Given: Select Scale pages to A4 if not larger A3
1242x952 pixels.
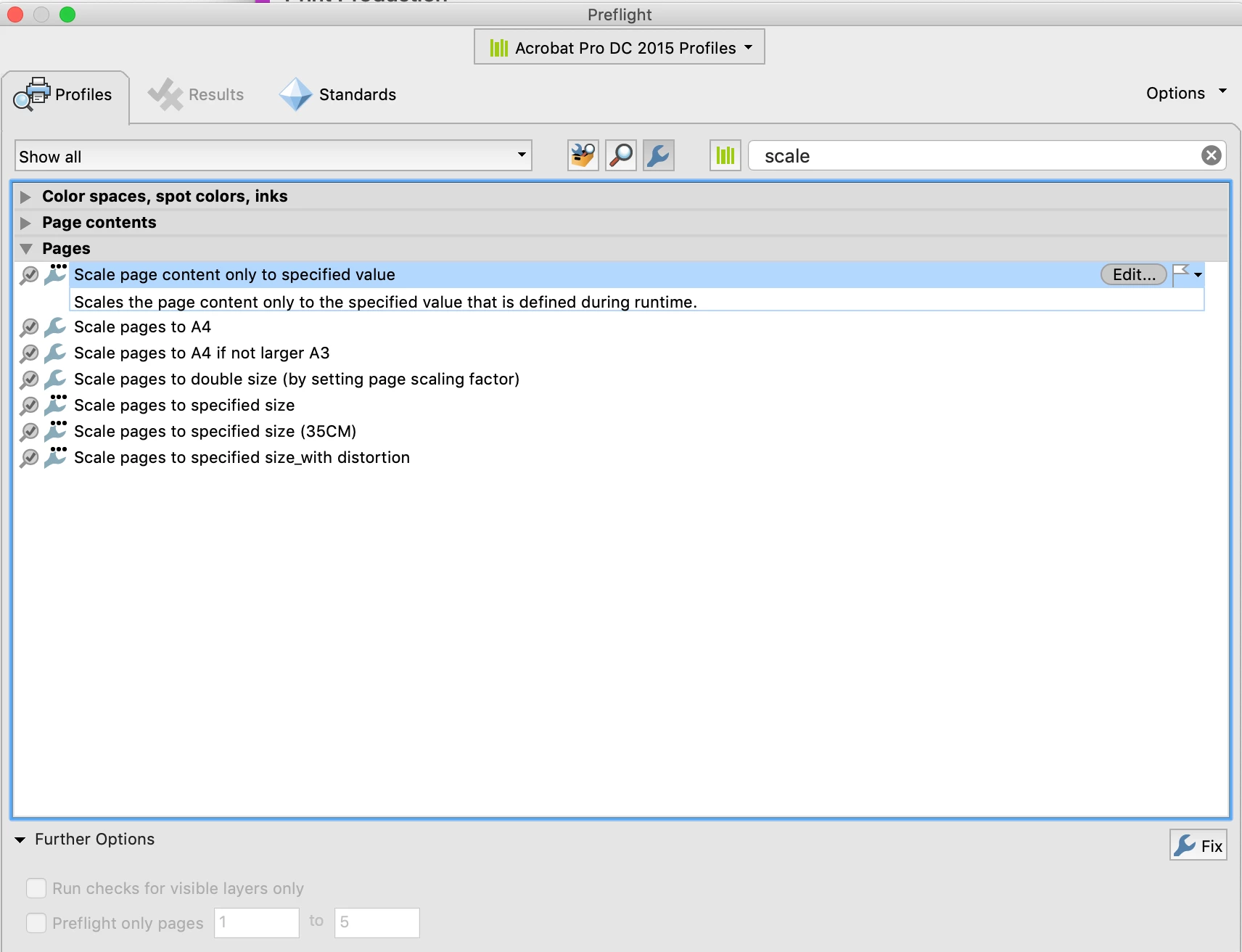Looking at the screenshot, I should click(202, 353).
